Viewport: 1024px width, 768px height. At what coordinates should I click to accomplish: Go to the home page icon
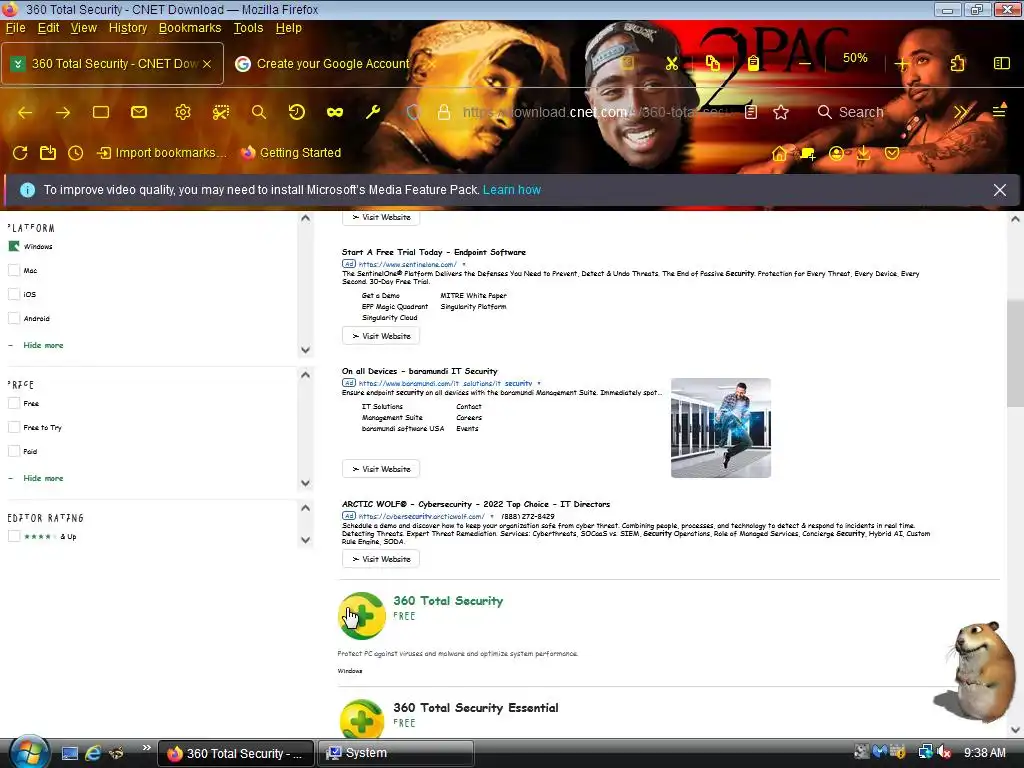click(x=779, y=153)
